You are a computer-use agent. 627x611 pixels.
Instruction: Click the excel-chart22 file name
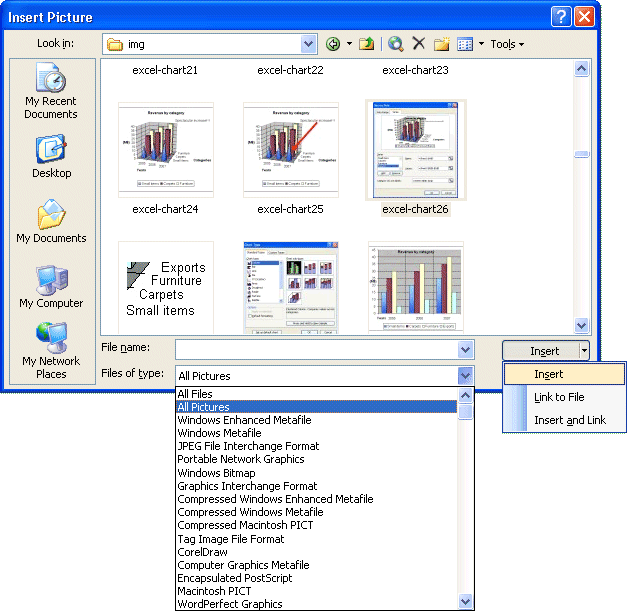click(290, 70)
